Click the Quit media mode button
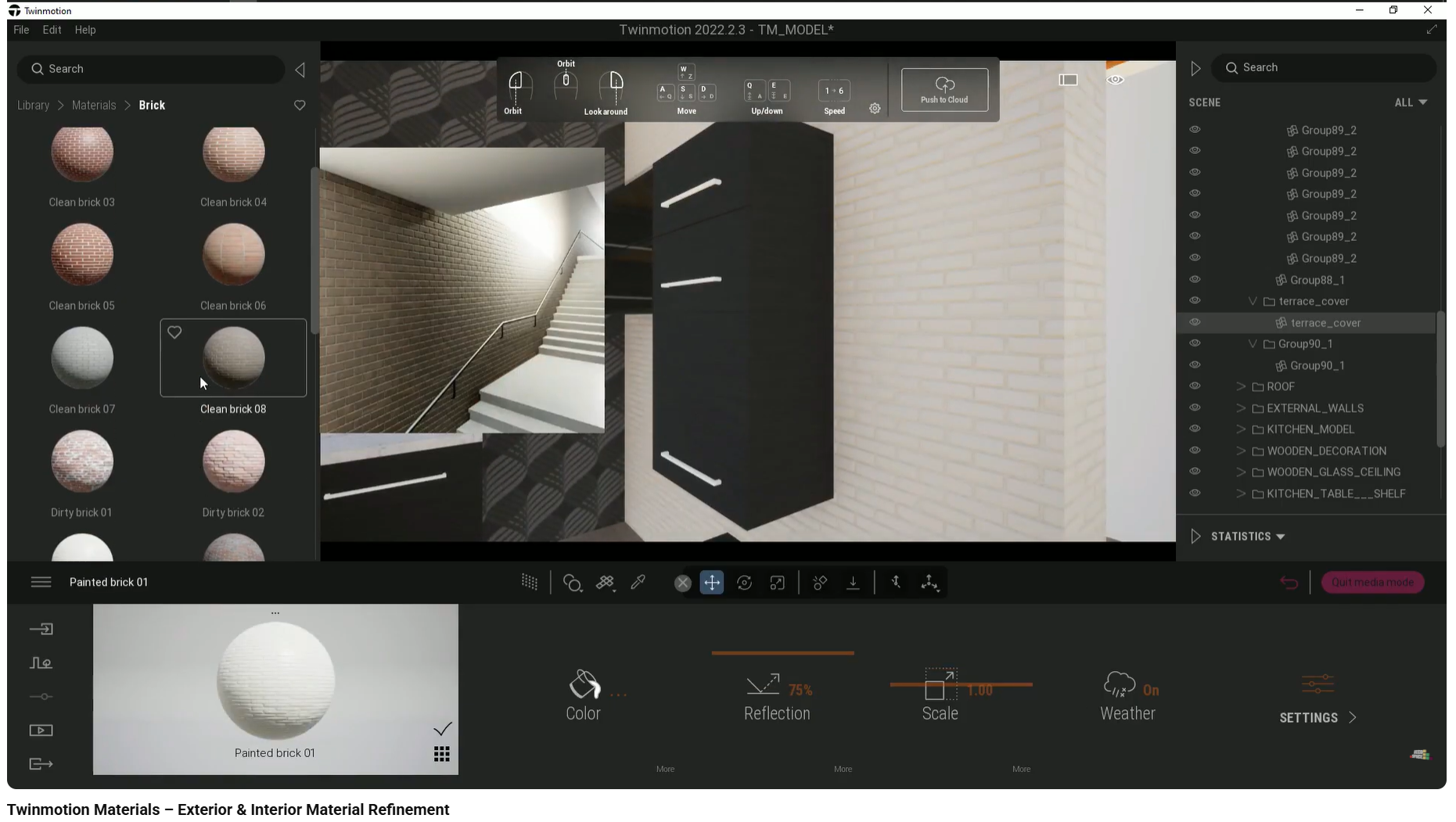 click(1372, 582)
